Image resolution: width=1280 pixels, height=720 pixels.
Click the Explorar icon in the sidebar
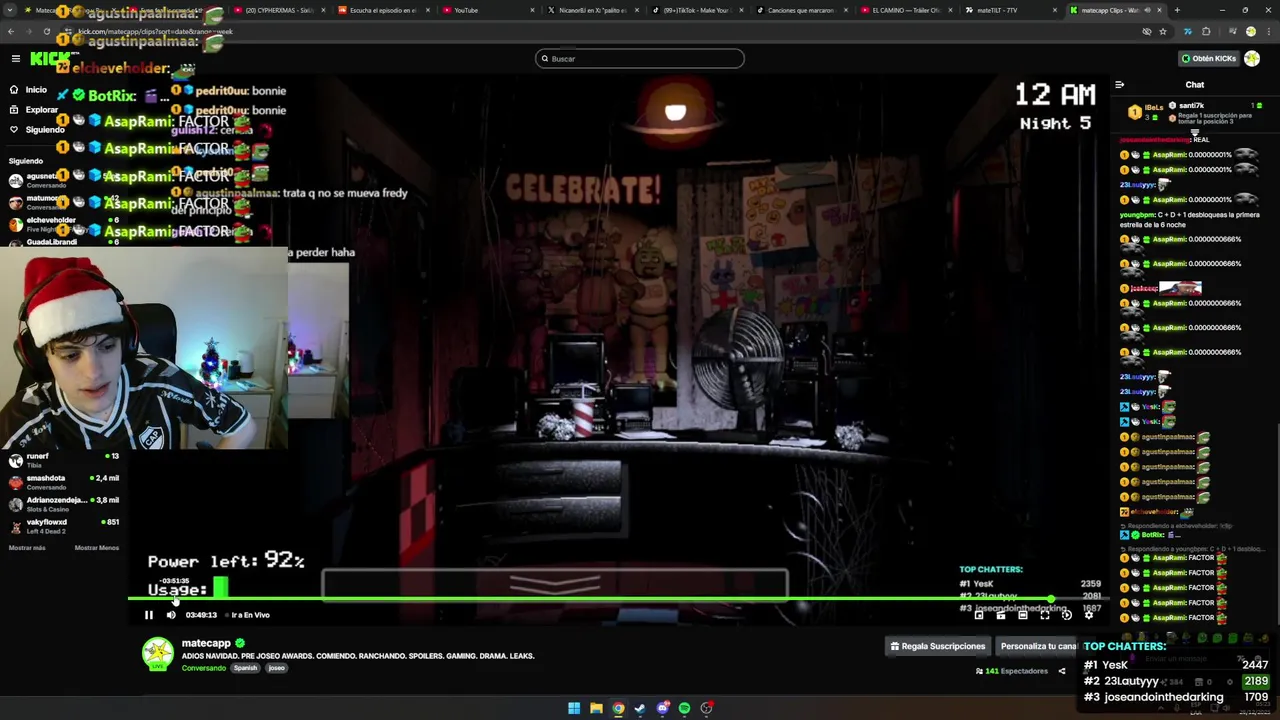coord(14,109)
